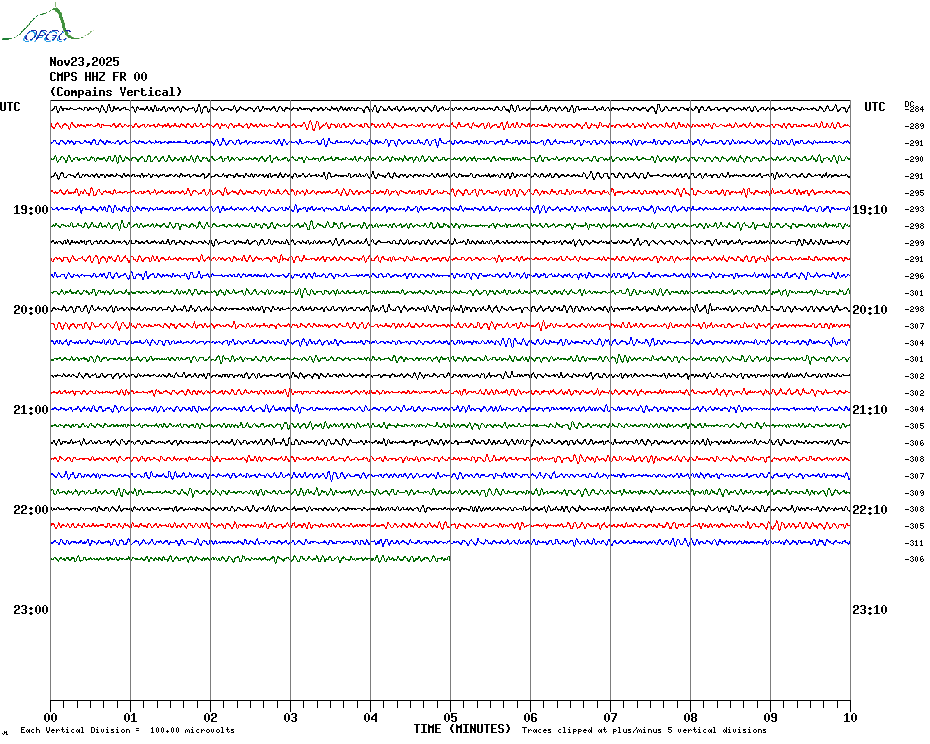Click the 22:10 time label on right
Viewport: 930px width, 744px height.
(870, 510)
